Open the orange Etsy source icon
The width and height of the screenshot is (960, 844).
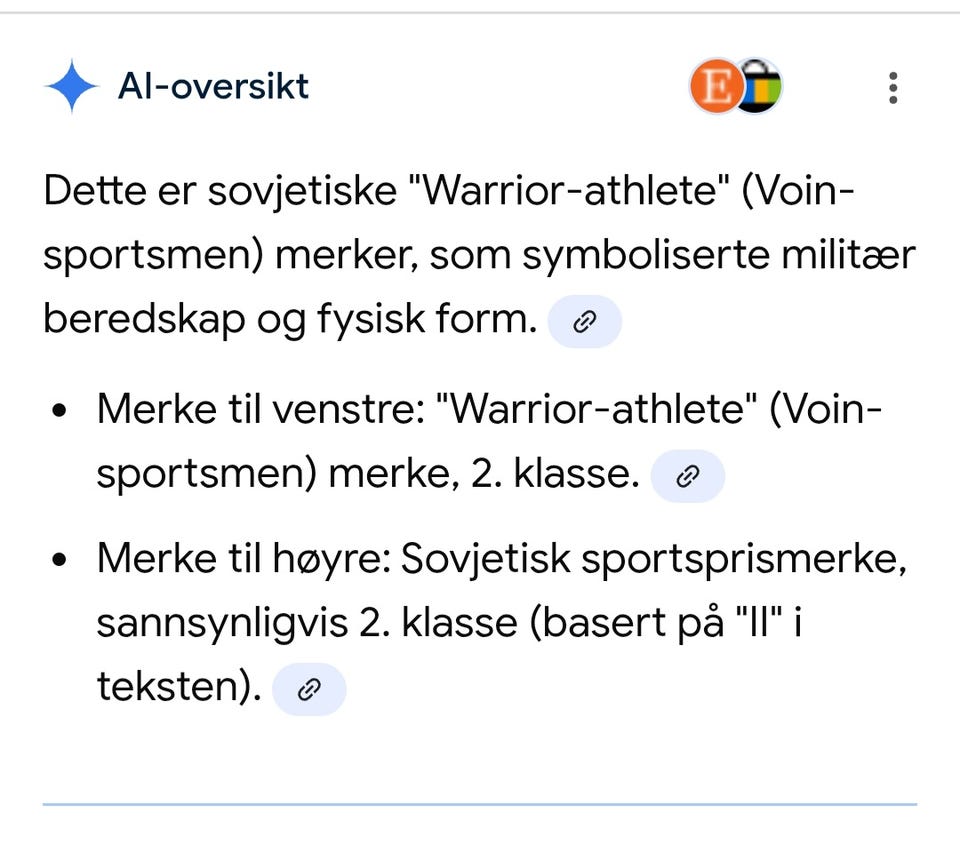716,86
